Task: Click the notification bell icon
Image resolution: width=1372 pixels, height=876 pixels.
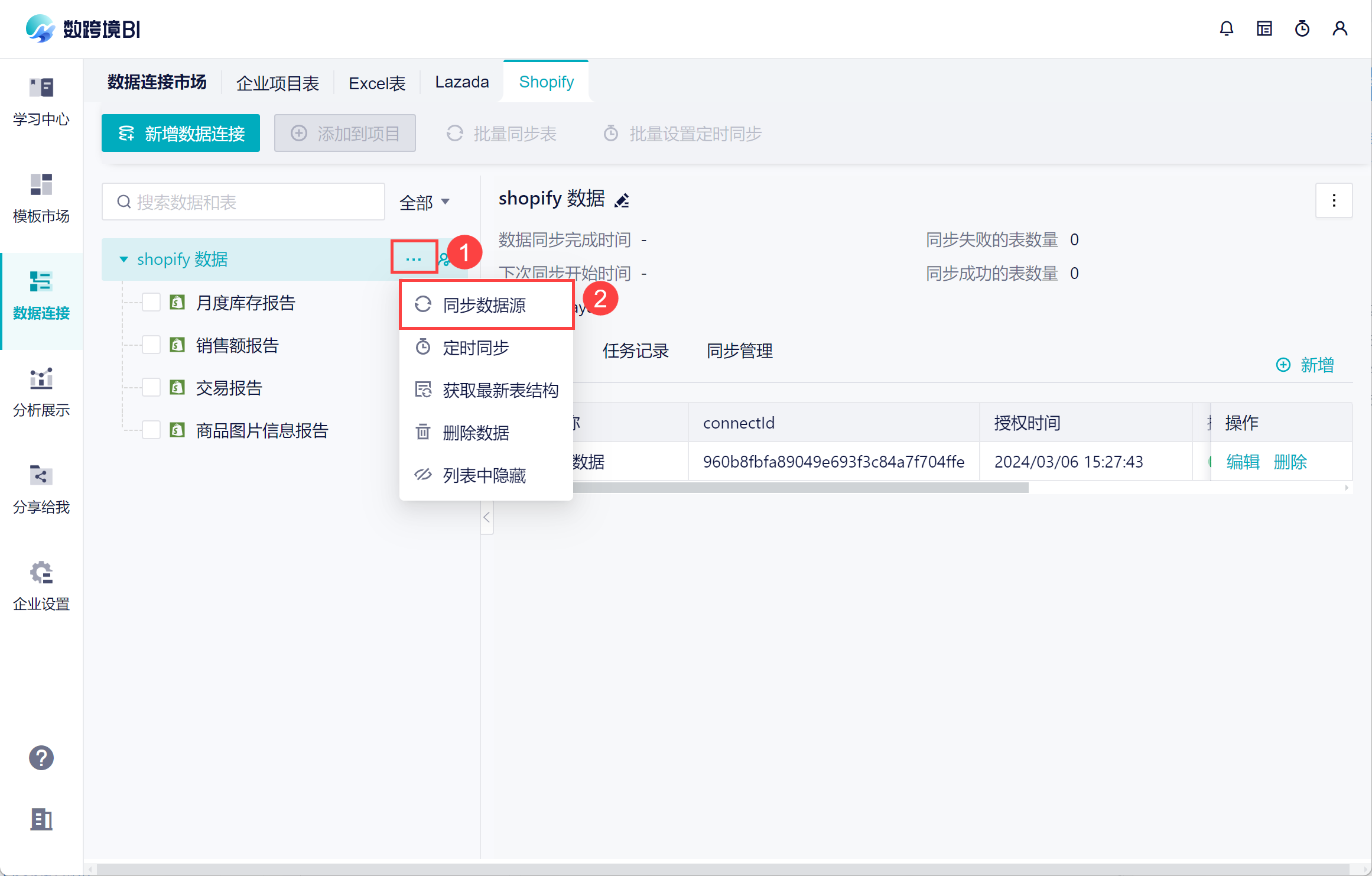Action: click(1226, 28)
